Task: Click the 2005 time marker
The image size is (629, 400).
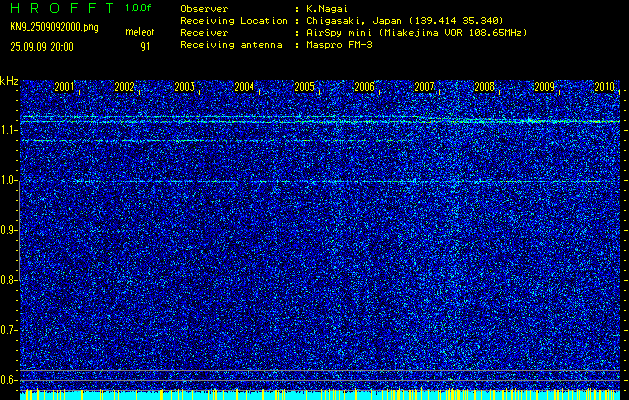Action: point(304,87)
